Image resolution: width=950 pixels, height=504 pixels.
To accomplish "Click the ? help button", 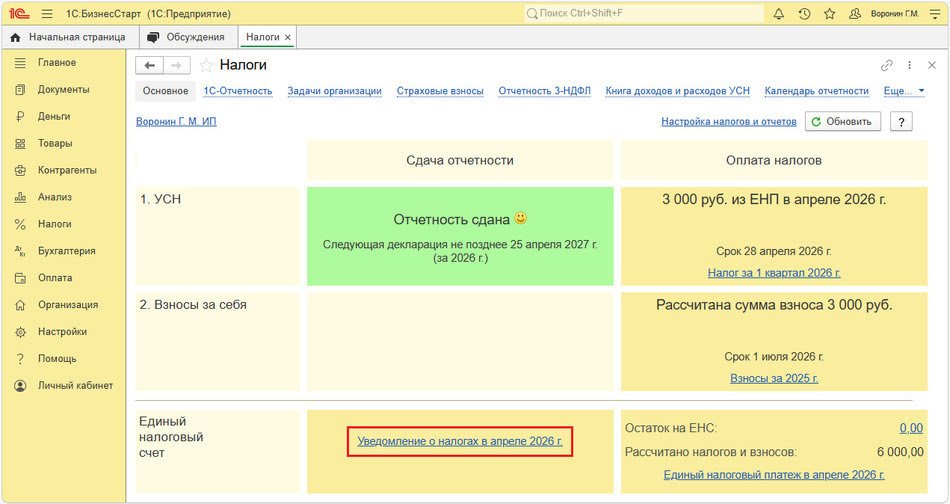I will coord(901,121).
